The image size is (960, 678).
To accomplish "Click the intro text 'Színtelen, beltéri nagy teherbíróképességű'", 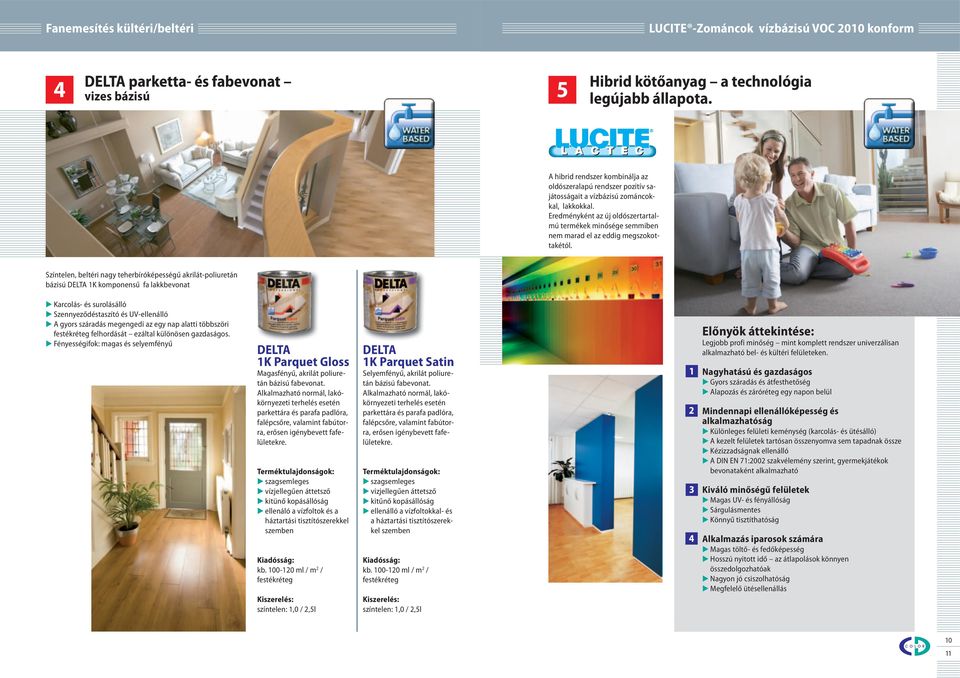I will pos(141,280).
